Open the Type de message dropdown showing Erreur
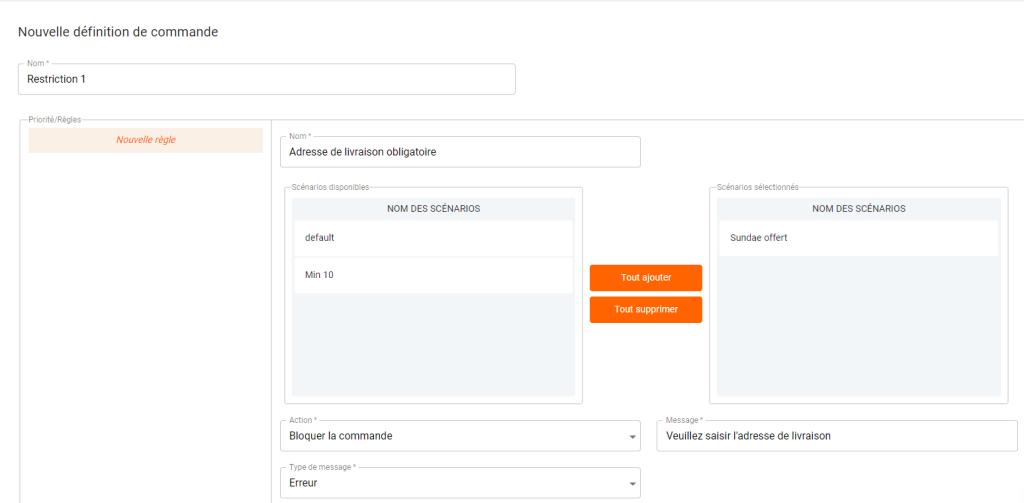Screen dimensions: 1024x503 coord(460,483)
